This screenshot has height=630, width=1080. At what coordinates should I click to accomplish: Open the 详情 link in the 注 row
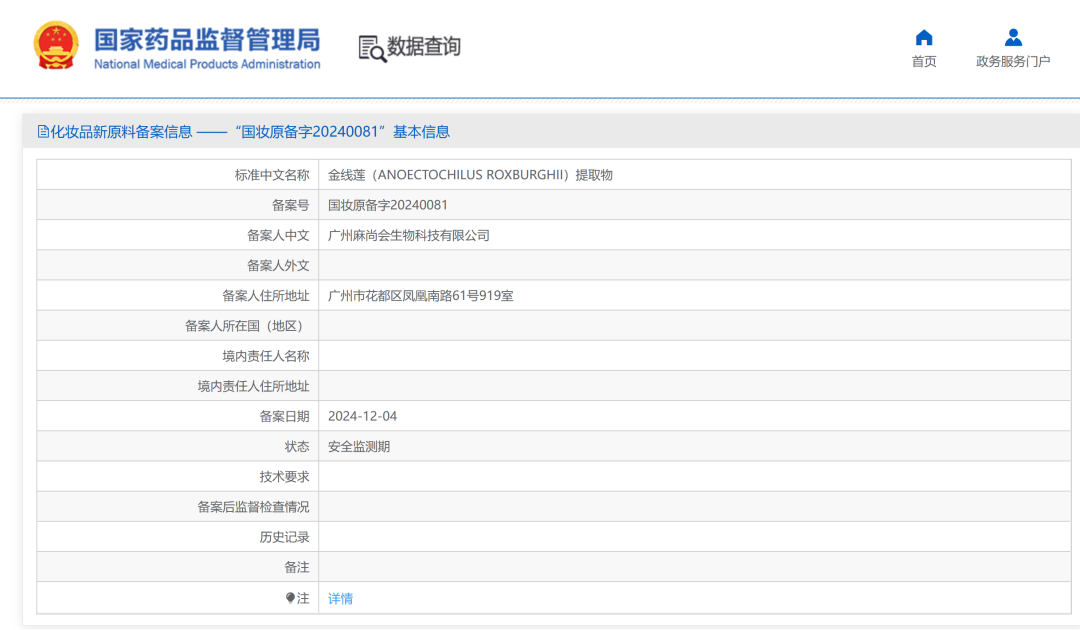(340, 598)
